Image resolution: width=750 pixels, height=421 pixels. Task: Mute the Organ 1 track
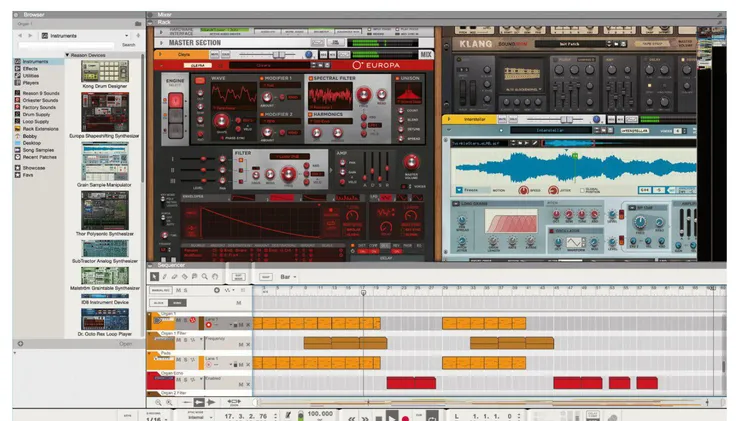(178, 320)
